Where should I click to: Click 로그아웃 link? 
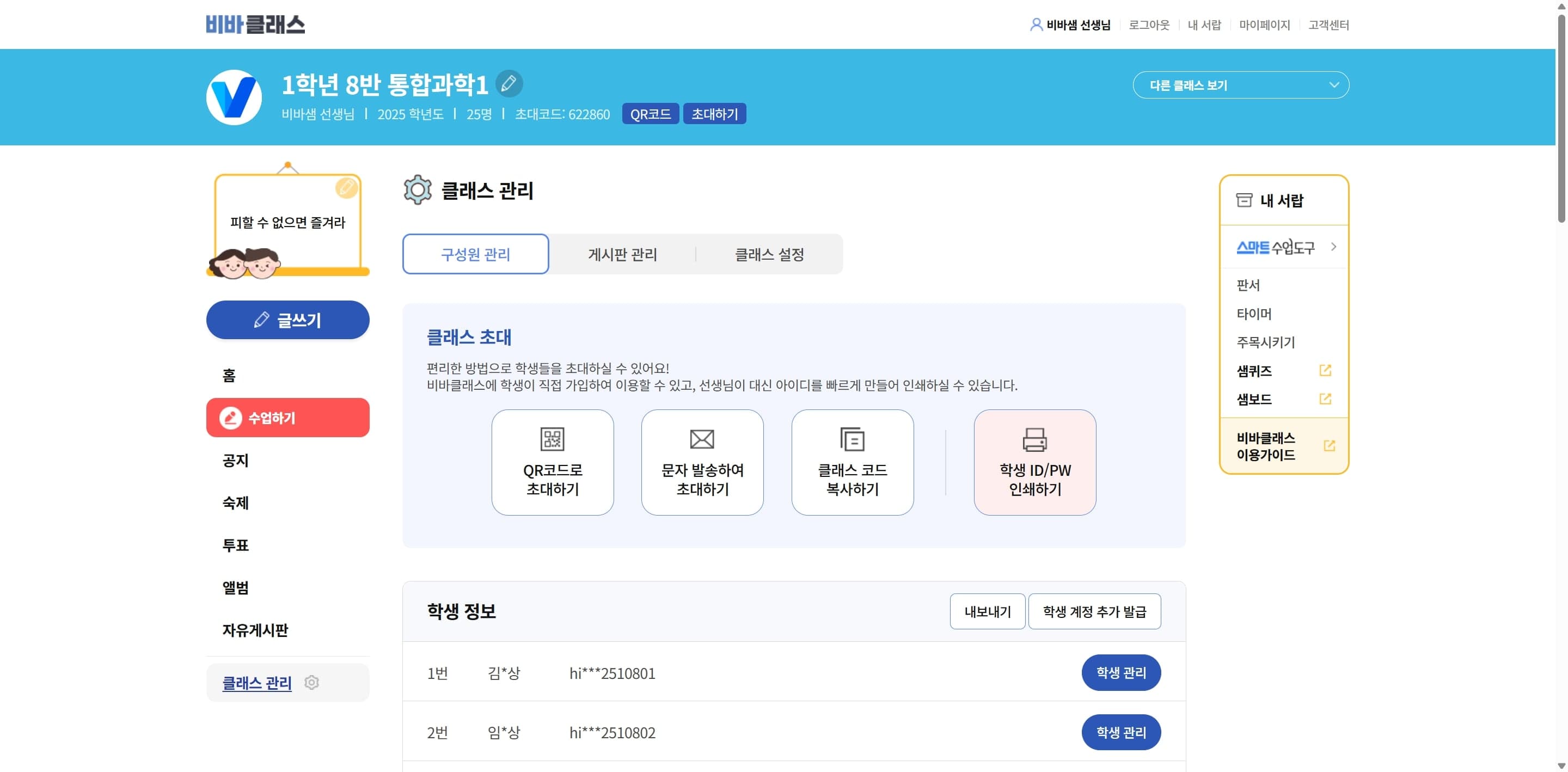[1149, 25]
